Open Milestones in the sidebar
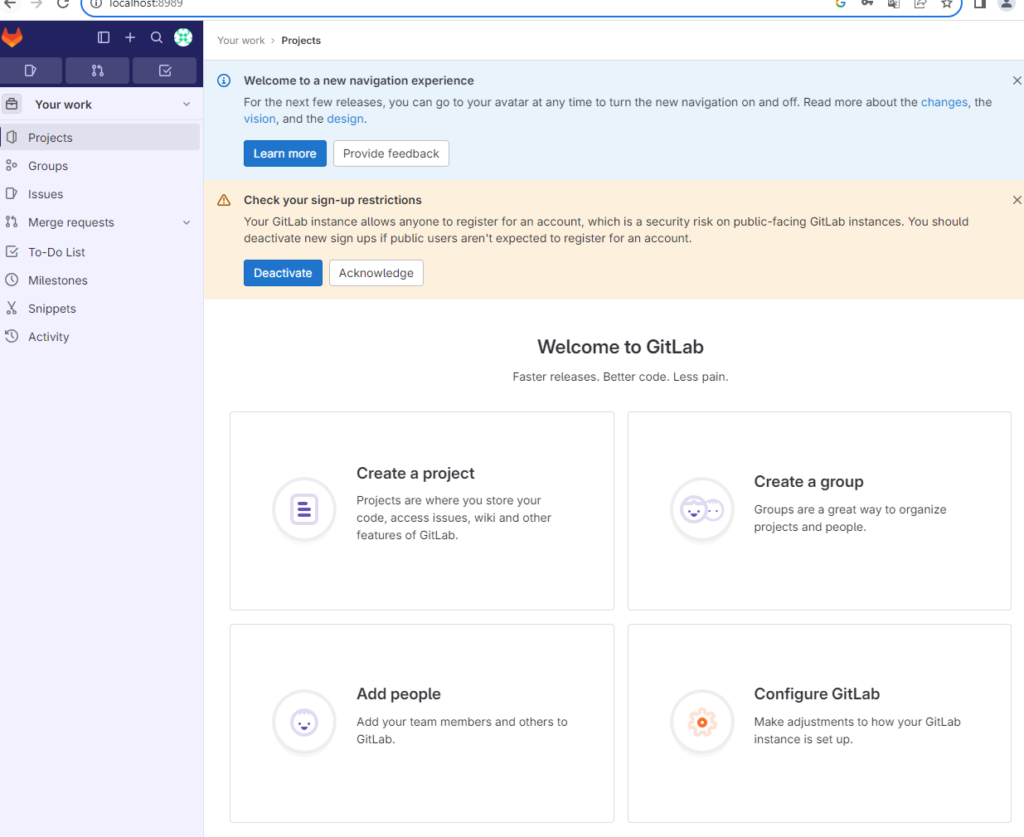Viewport: 1024px width, 837px height. [57, 281]
